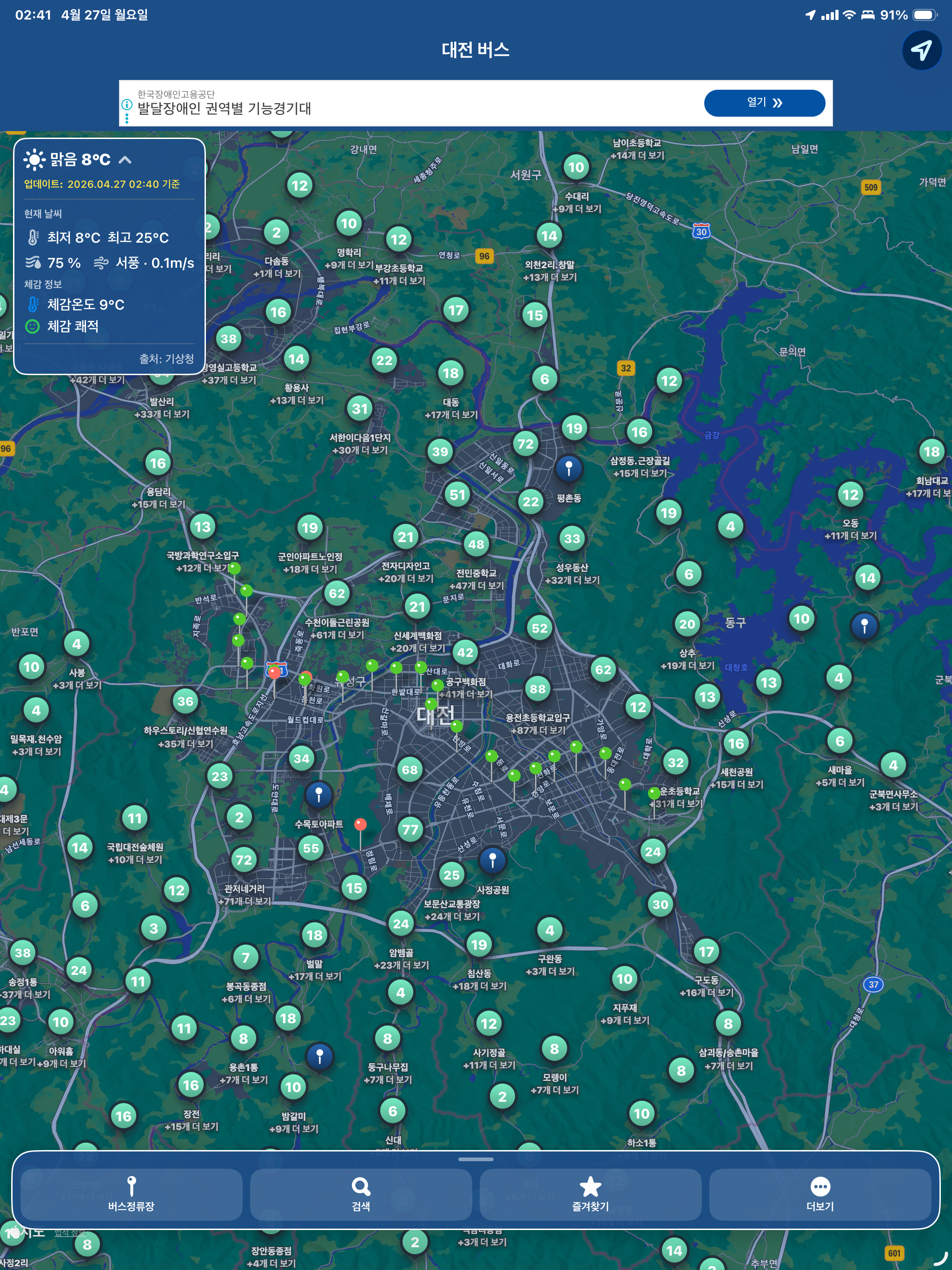Open the 36 cluster above 하우스토리/신협연수원
This screenshot has width=952, height=1270.
185,701
